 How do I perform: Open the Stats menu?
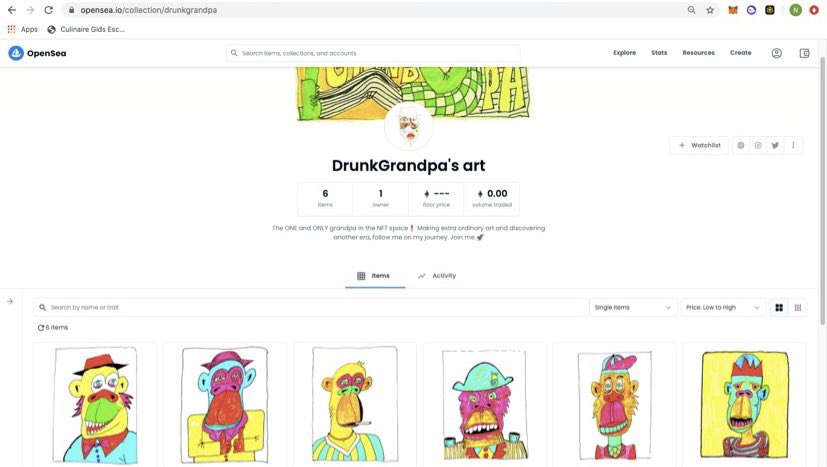(x=659, y=53)
